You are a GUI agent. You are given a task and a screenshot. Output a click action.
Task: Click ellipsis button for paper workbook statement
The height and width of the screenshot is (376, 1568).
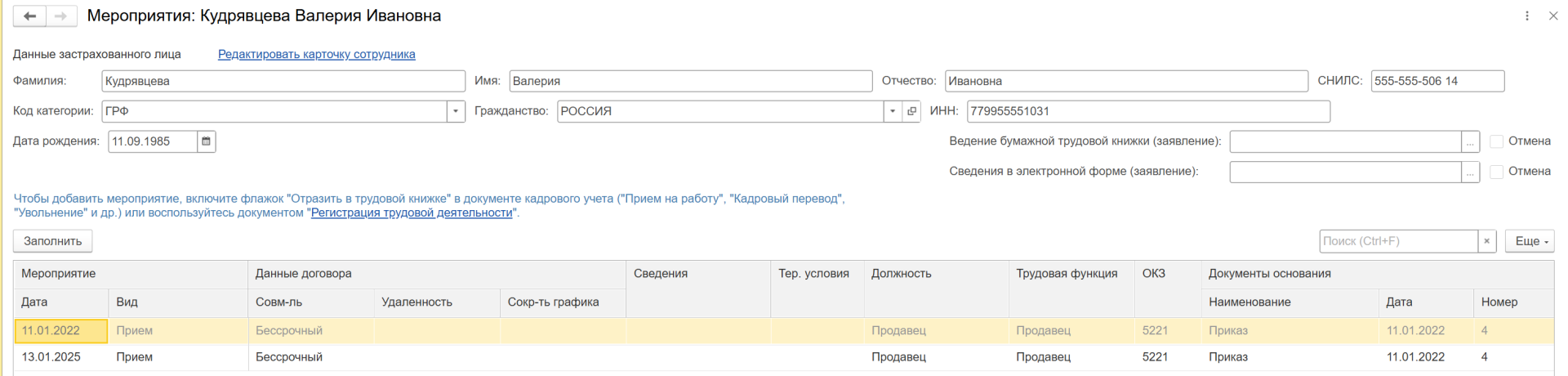tap(1470, 142)
